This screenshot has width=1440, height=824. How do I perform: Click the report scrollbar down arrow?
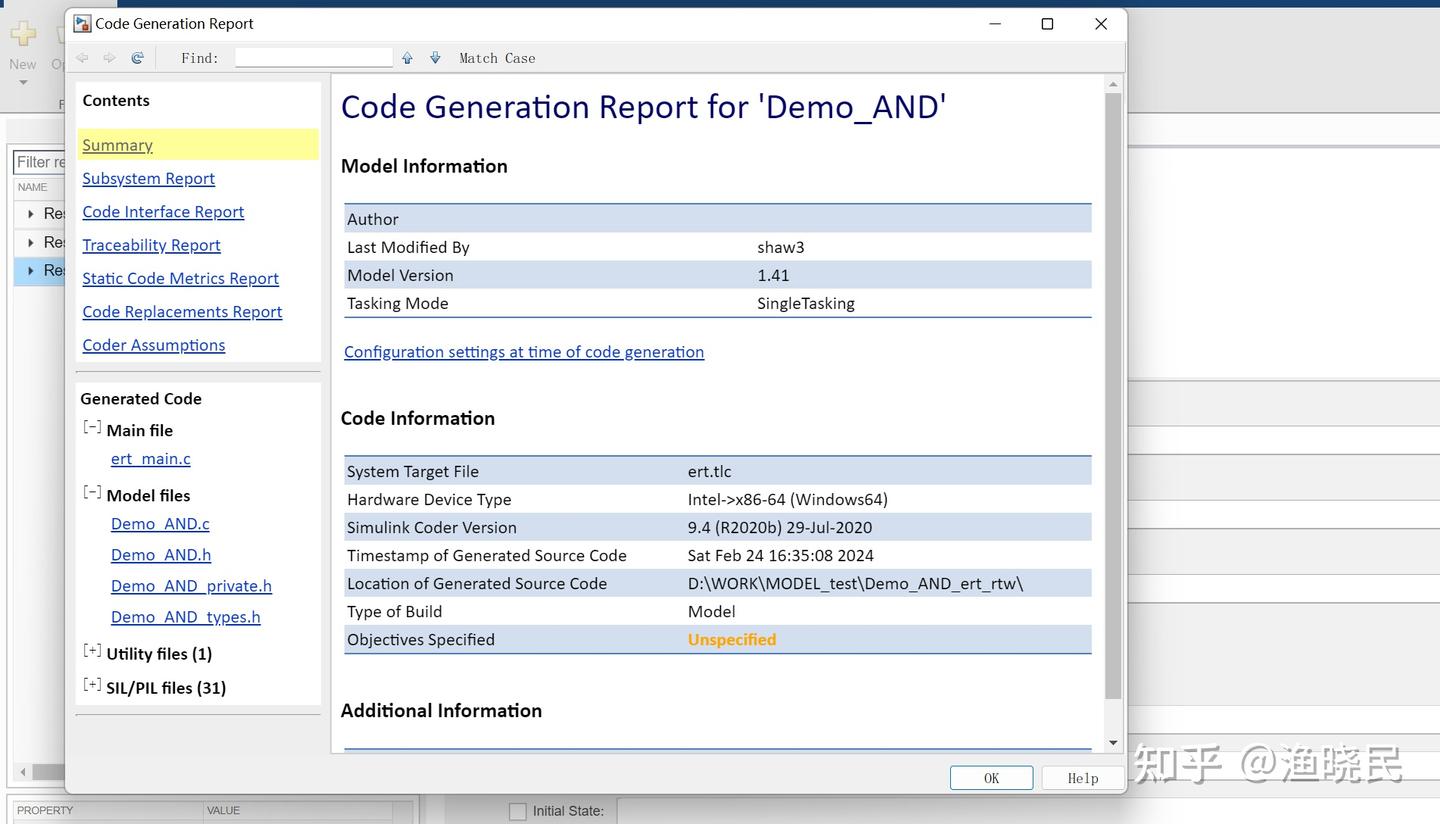[1113, 743]
